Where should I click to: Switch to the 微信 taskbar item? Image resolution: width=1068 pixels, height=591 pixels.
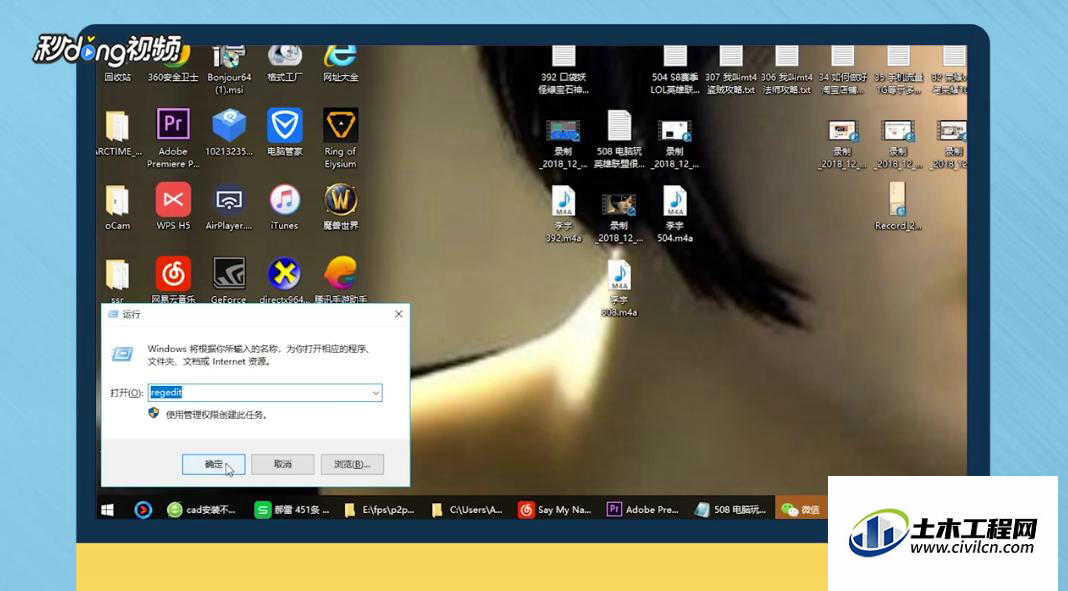pyautogui.click(x=801, y=509)
